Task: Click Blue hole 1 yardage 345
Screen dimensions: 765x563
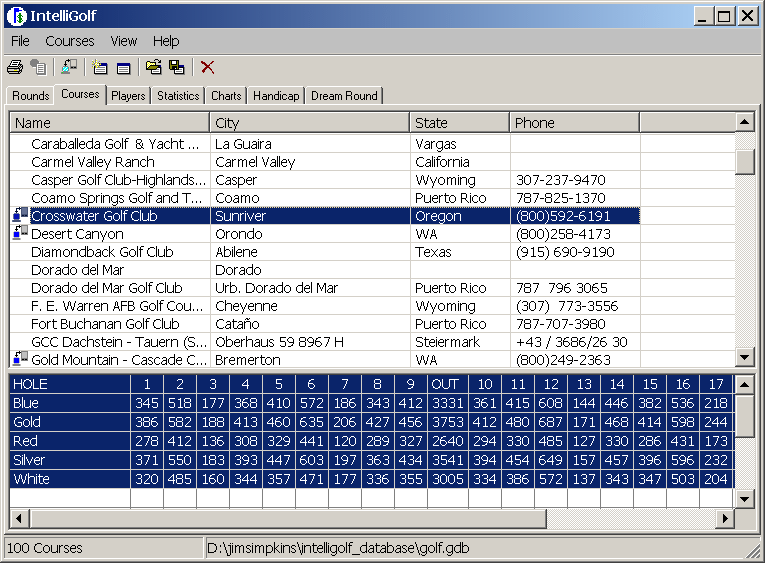Action: [147, 403]
